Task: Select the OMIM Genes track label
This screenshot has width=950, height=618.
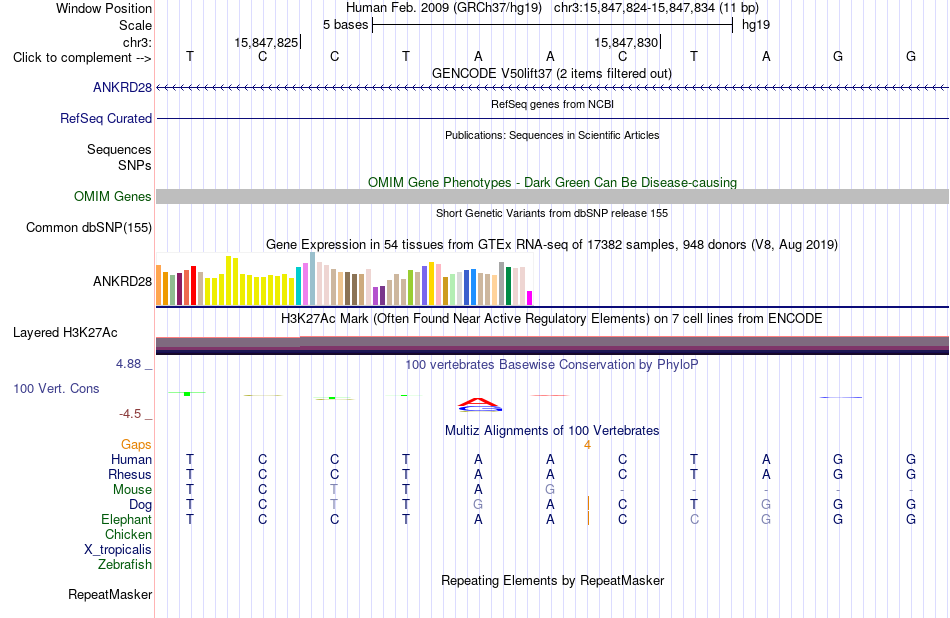Action: point(112,196)
